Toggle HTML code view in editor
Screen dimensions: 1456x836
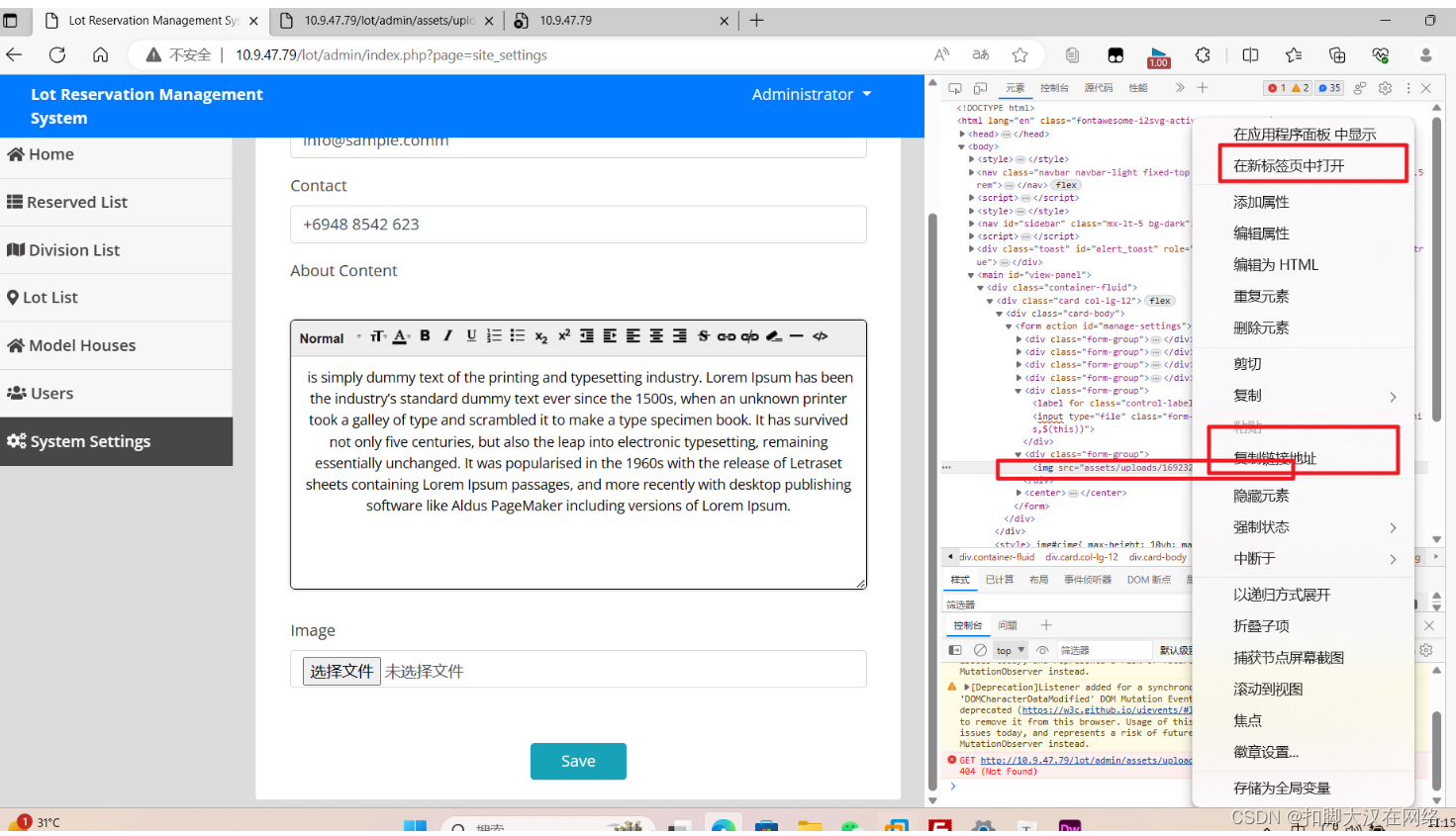(821, 336)
